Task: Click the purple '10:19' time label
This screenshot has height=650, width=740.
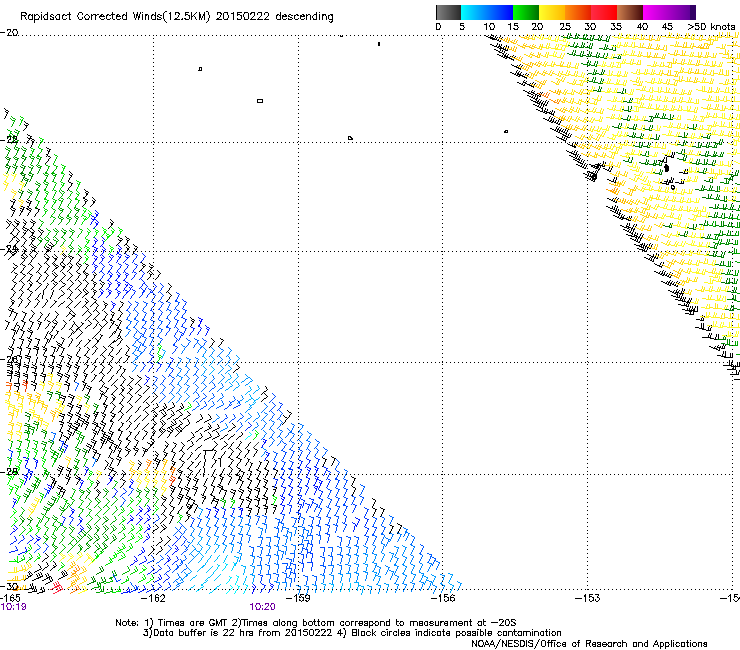Action: point(14,607)
